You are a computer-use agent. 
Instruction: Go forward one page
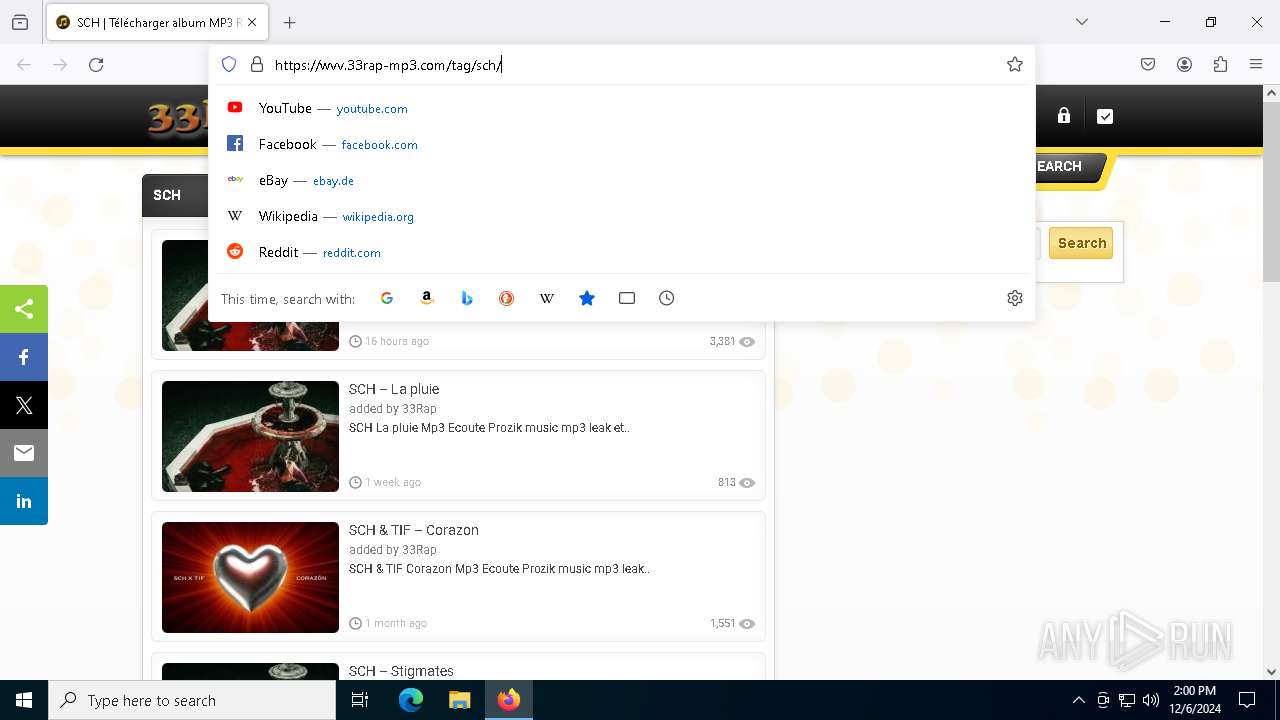tap(60, 64)
